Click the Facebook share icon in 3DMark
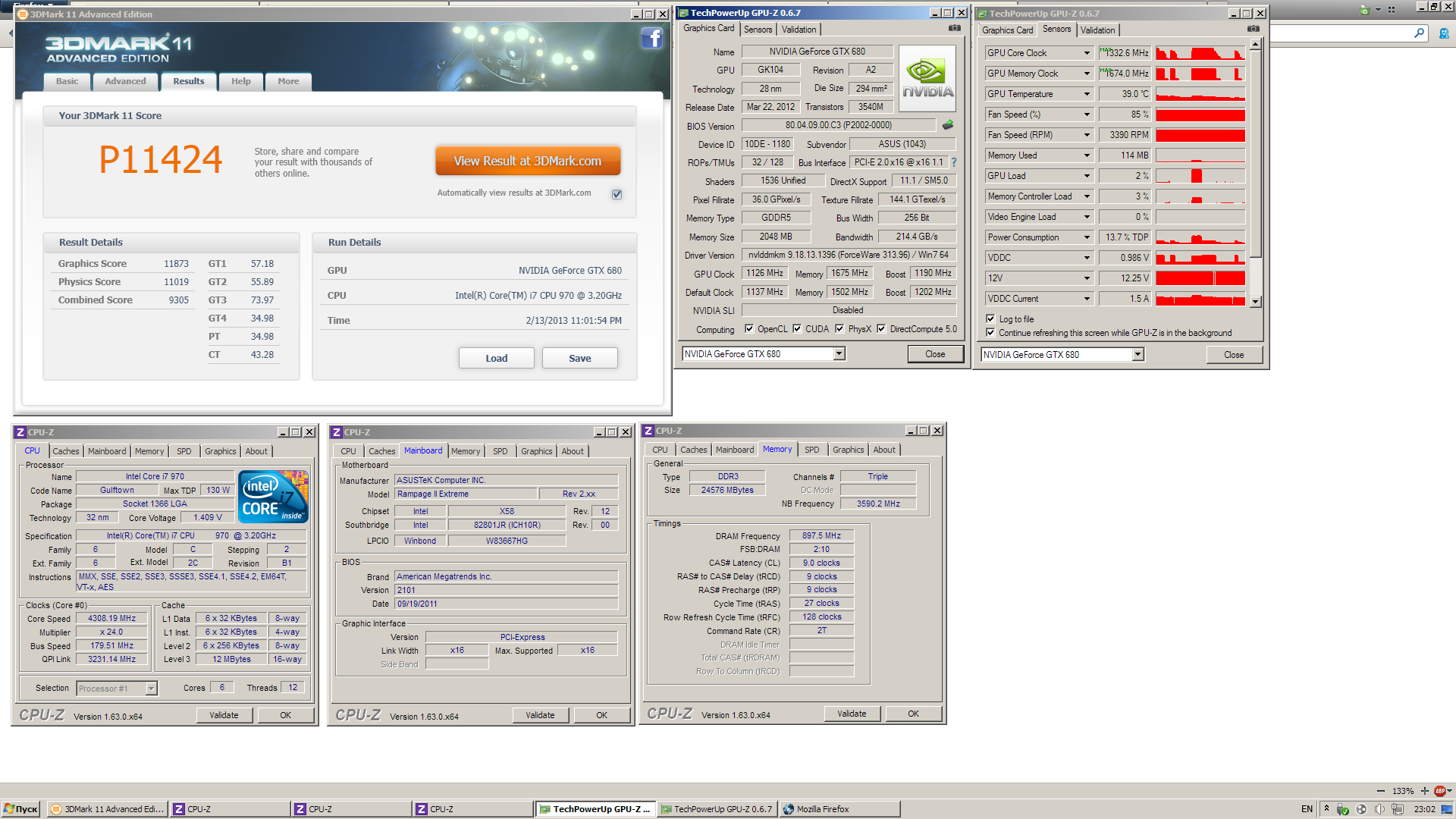 coord(651,38)
